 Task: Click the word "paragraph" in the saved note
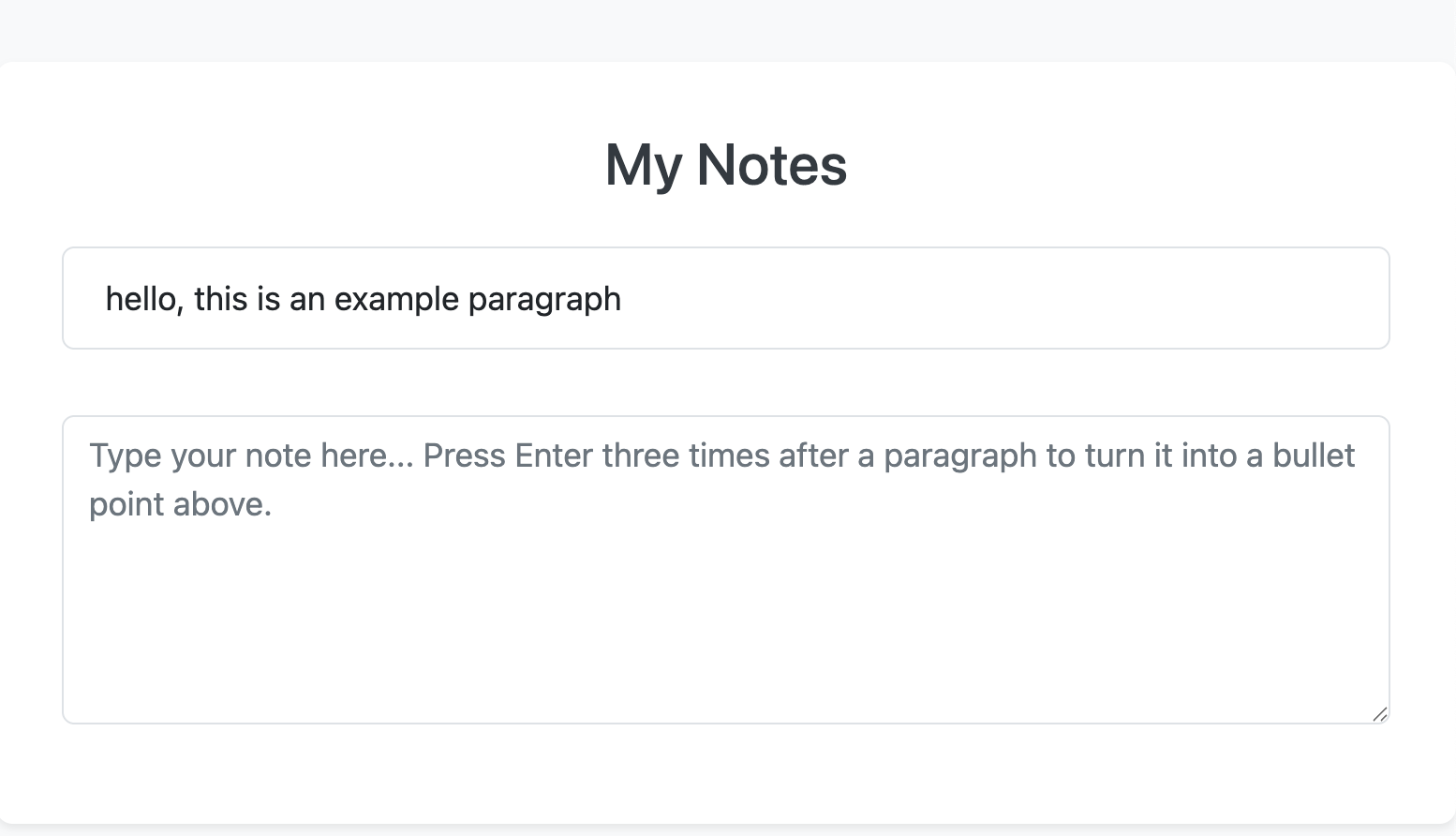pyautogui.click(x=544, y=299)
